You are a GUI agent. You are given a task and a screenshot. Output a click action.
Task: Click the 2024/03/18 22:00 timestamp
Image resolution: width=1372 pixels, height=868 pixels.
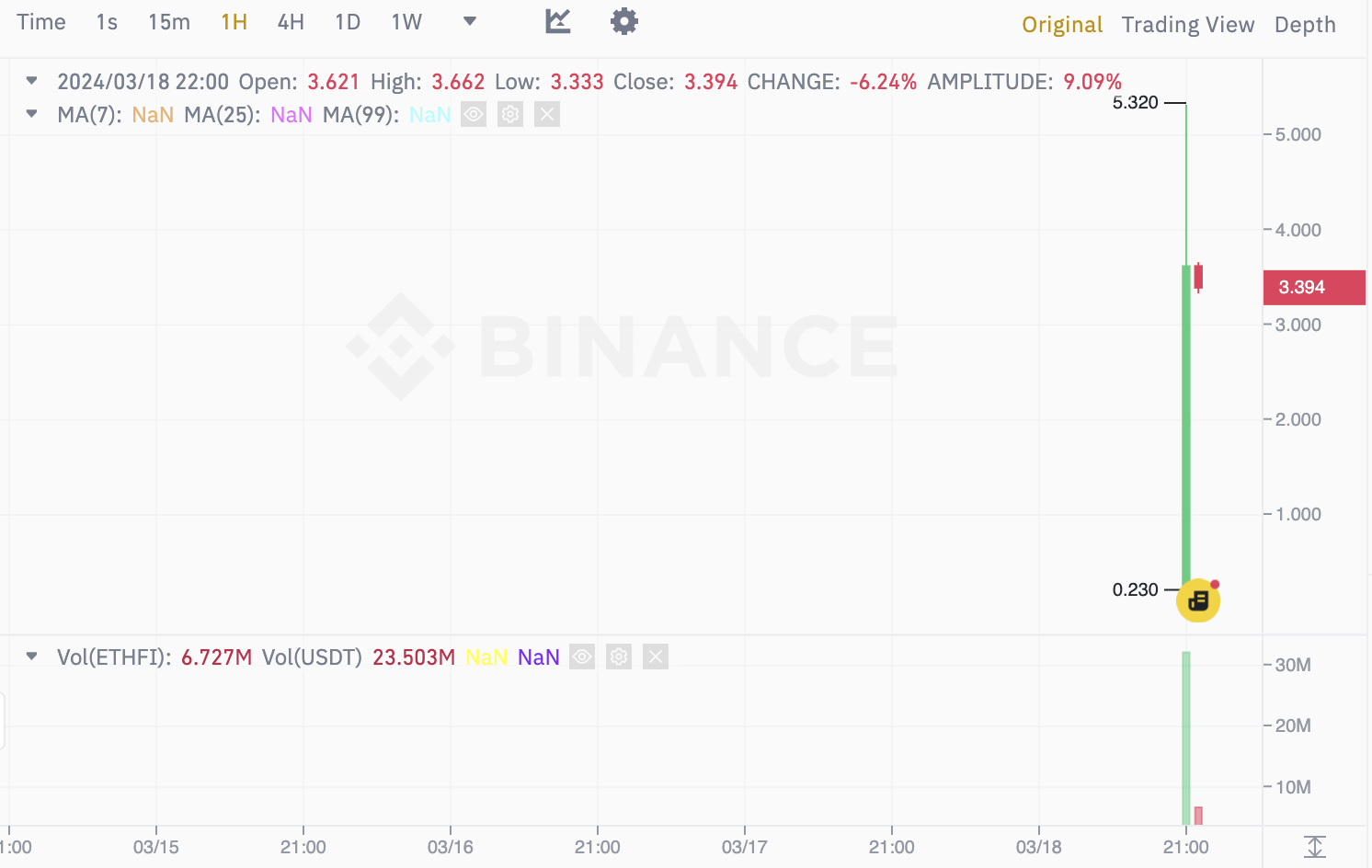coord(143,82)
